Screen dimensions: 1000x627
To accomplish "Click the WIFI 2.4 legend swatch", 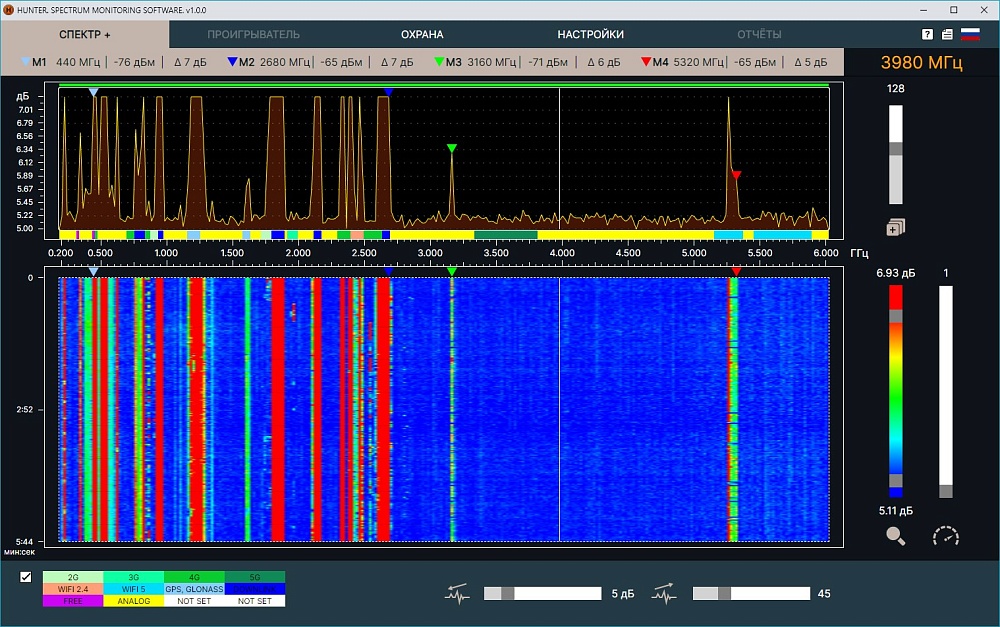I will [73, 589].
